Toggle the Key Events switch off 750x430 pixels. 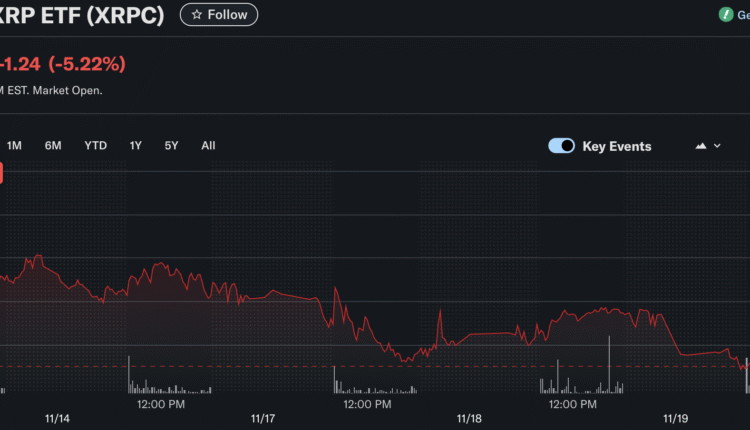click(x=561, y=146)
